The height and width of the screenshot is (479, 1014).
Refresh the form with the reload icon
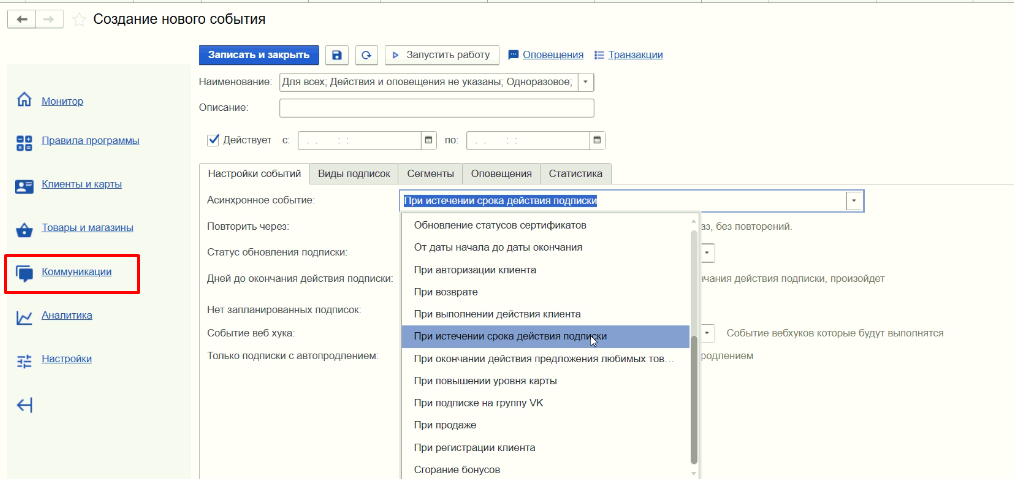366,55
